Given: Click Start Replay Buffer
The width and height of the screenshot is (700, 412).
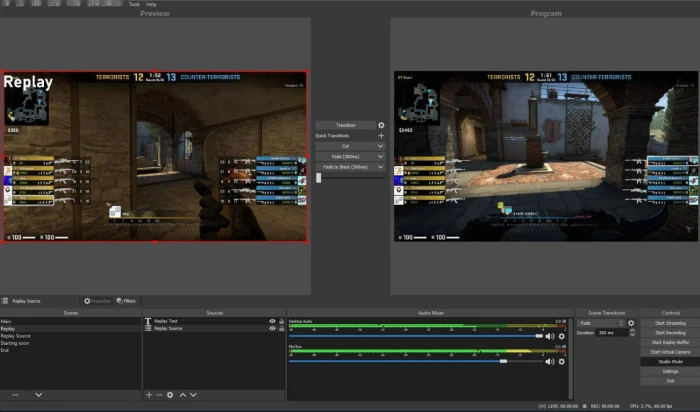Looking at the screenshot, I should pyautogui.click(x=670, y=342).
